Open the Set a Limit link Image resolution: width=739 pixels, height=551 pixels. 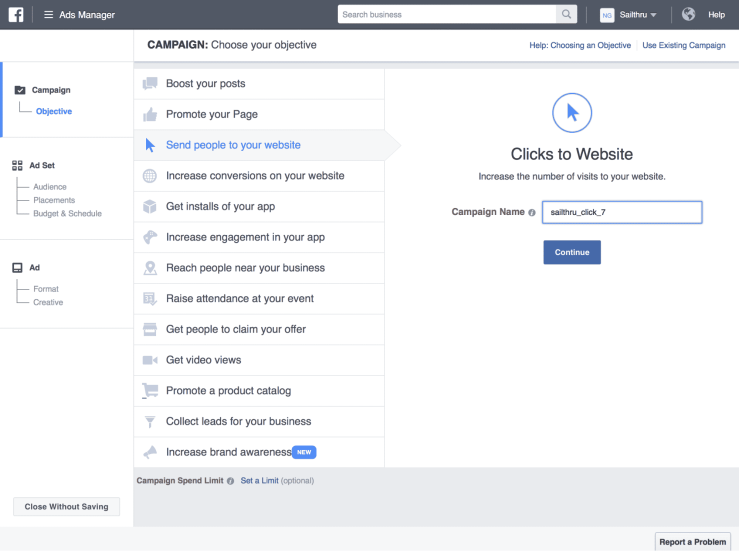[x=259, y=481]
